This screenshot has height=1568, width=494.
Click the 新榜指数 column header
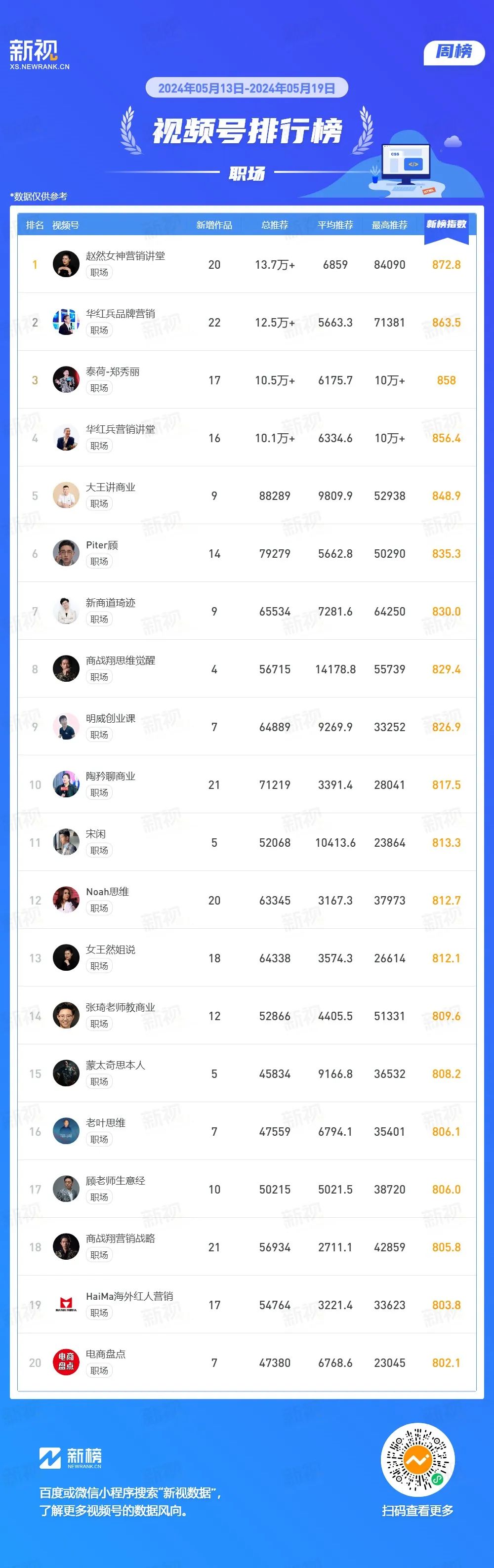pyautogui.click(x=446, y=225)
